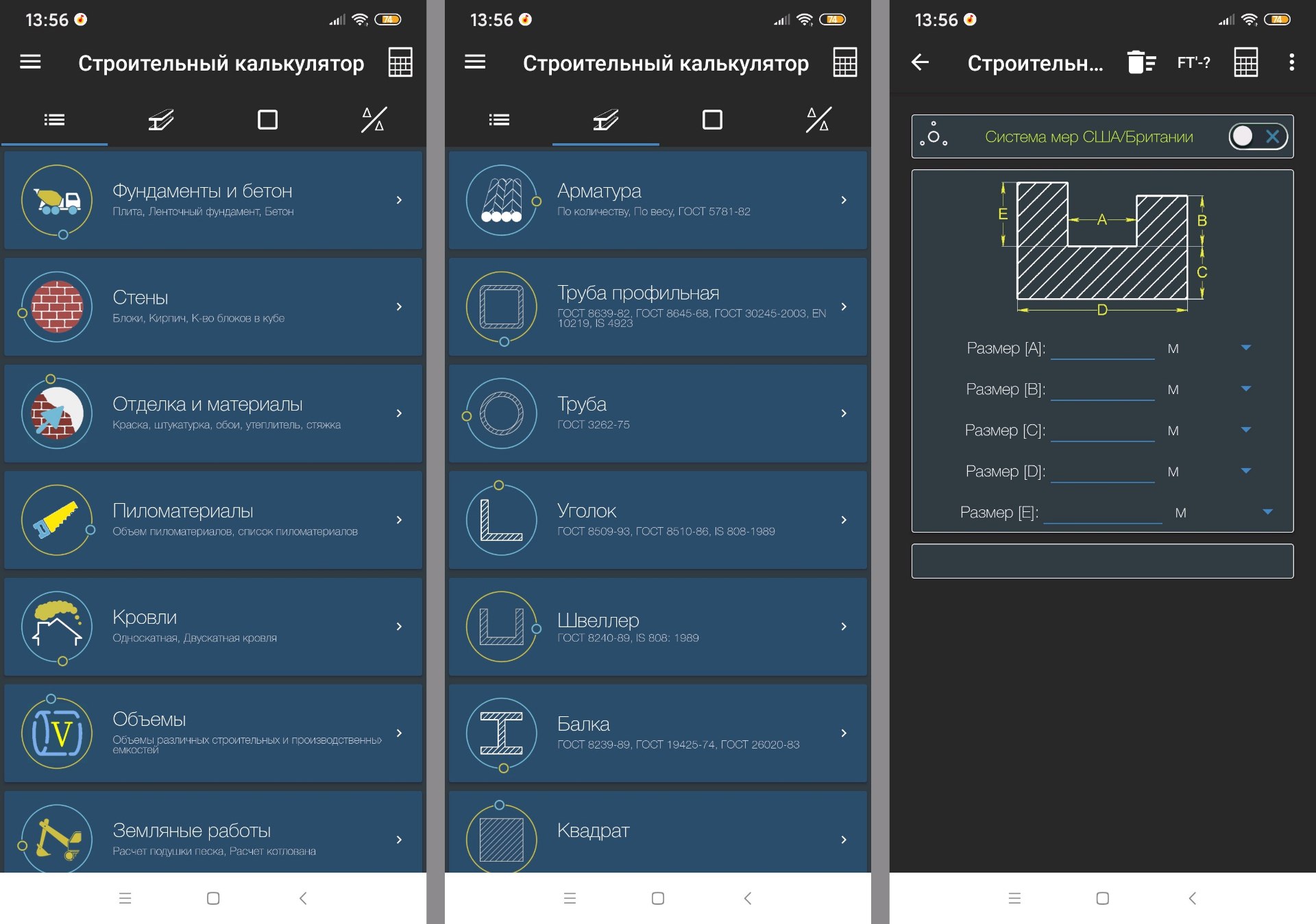Open brick wall Стены icon
Viewport: 1316px width, 924px height.
point(57,306)
